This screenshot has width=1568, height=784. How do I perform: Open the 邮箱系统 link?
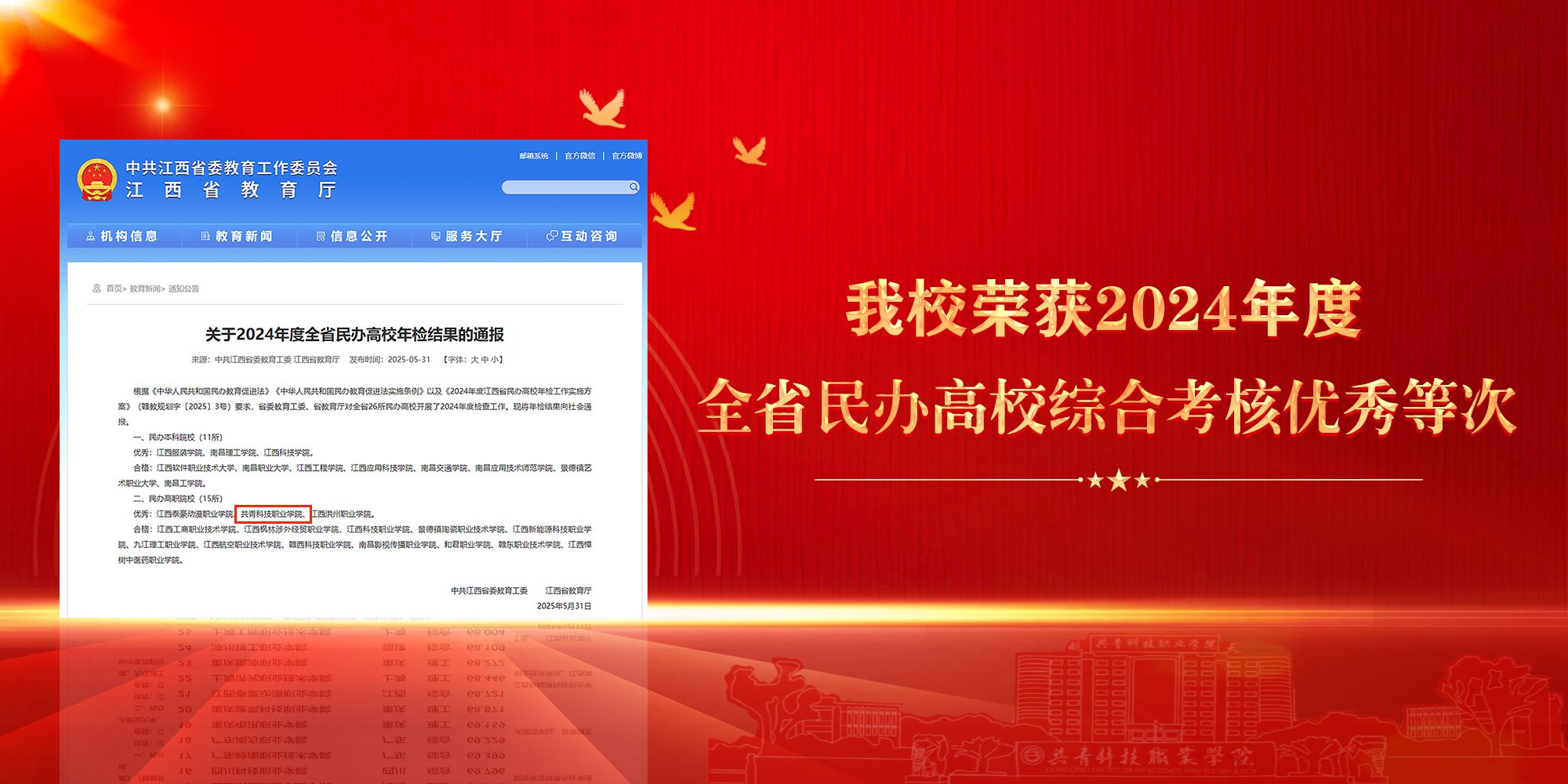click(533, 156)
